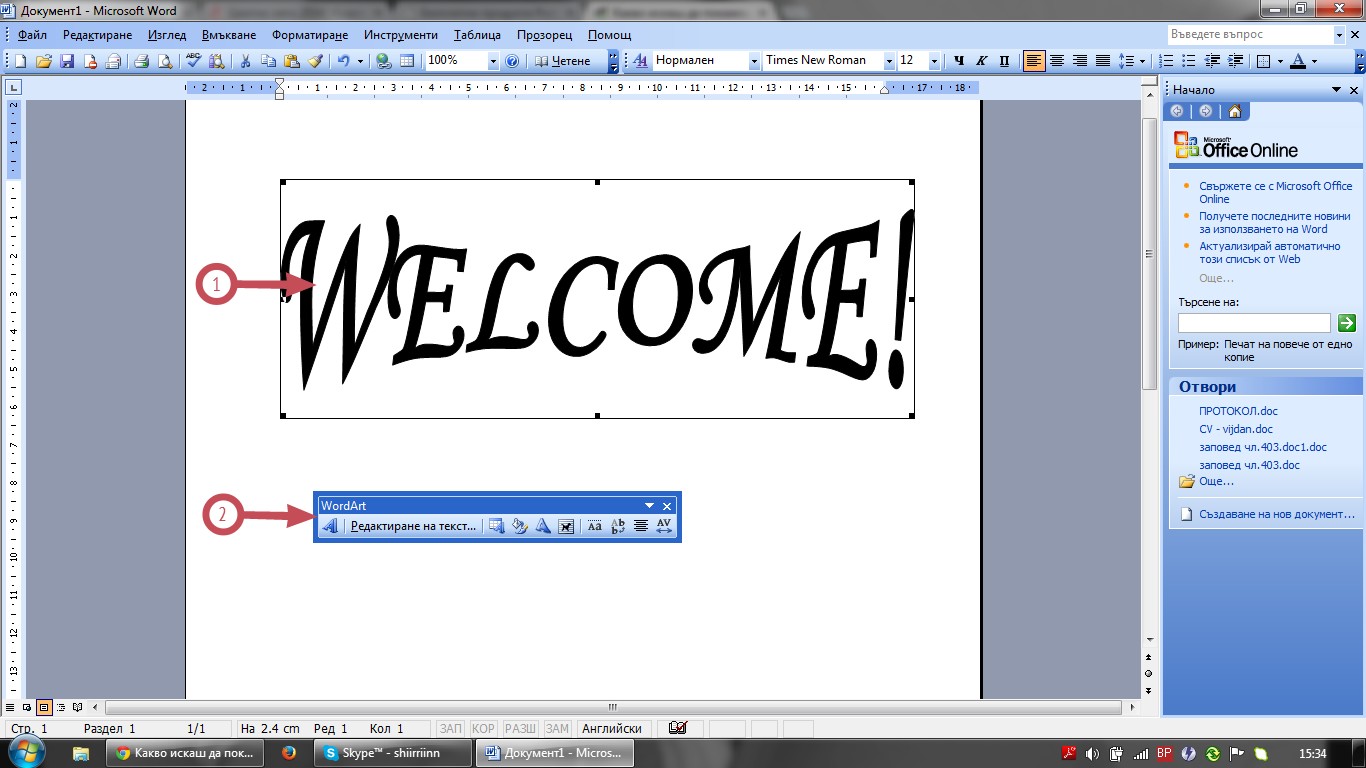The height and width of the screenshot is (768, 1366).
Task: Apply the font color A swatch
Action: 1298,61
